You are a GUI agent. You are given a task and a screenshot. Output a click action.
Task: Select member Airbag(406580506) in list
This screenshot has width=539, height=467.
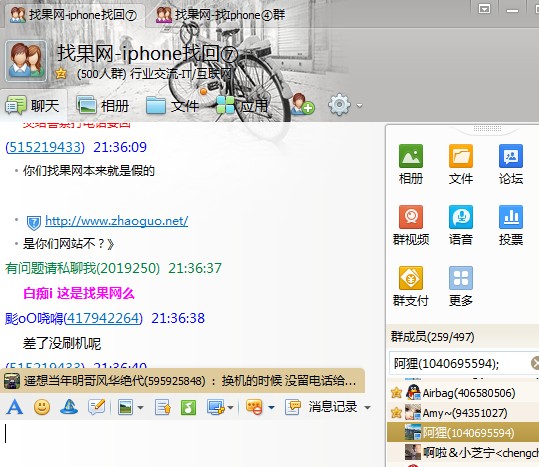[x=463, y=393]
